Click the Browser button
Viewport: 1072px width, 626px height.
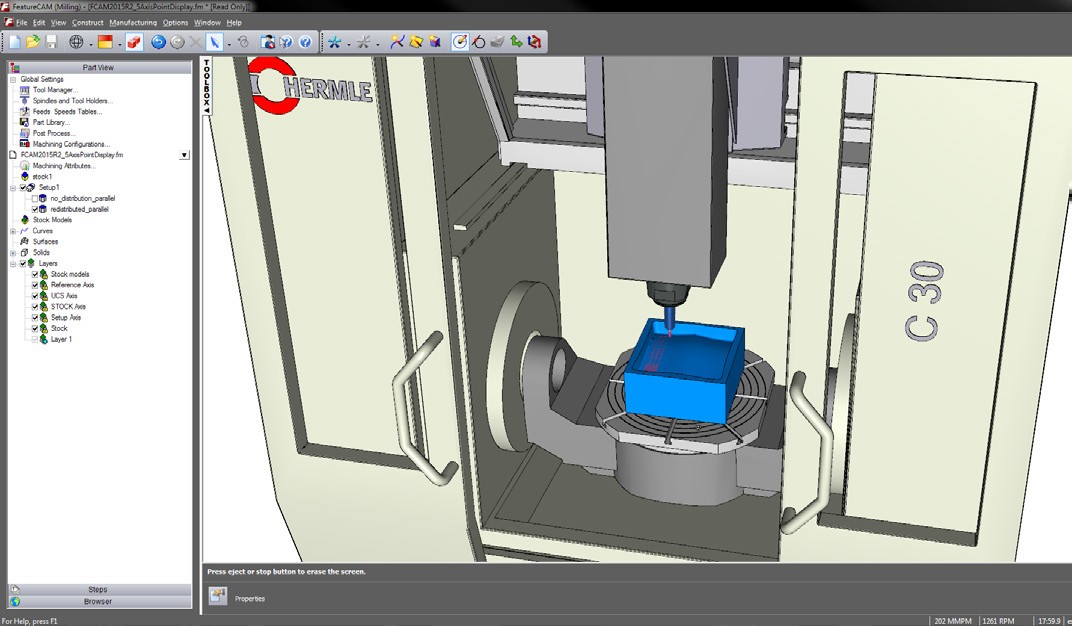(x=98, y=602)
